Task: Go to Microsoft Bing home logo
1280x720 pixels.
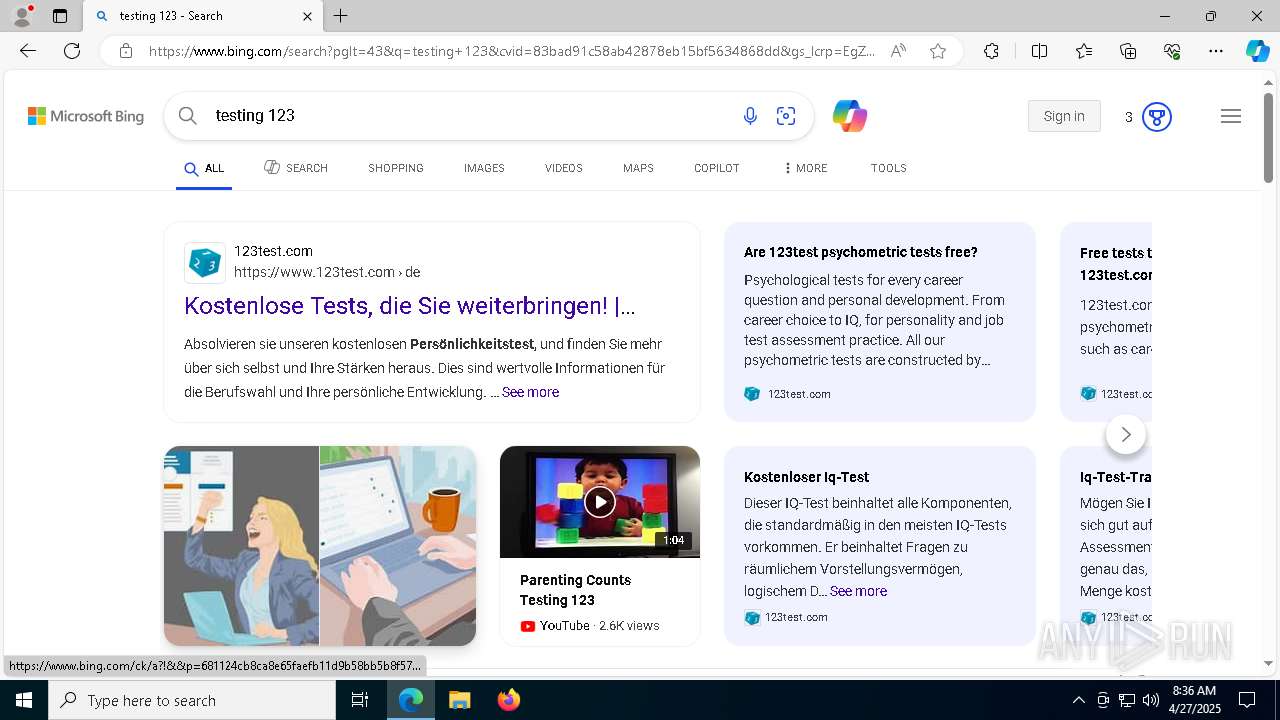Action: coord(86,116)
